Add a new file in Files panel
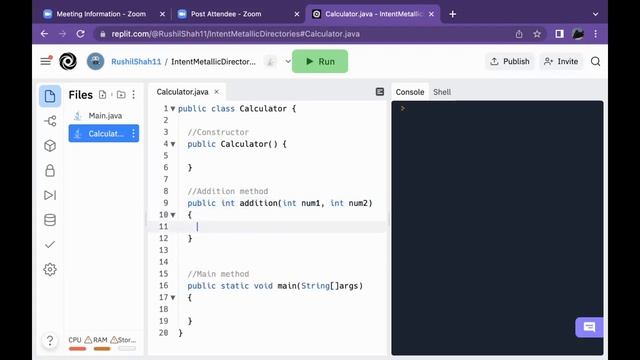The height and width of the screenshot is (360, 640). pos(102,95)
